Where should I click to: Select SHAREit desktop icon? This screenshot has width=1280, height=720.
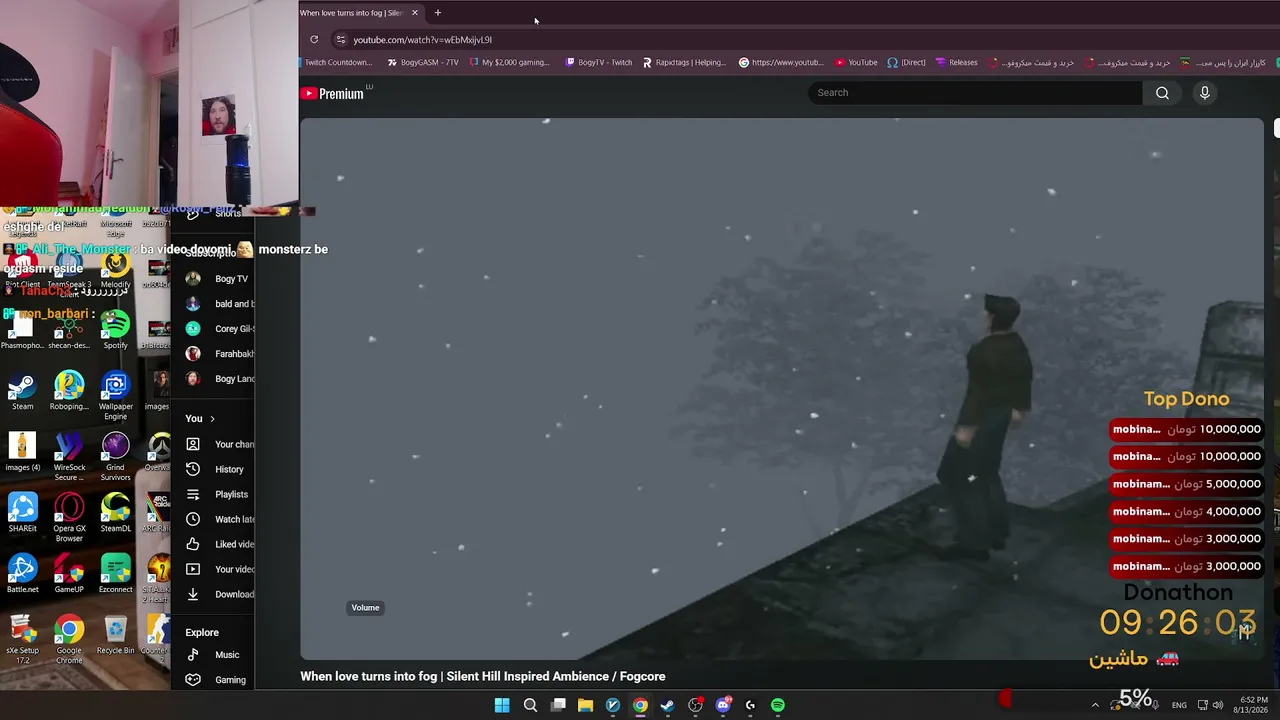(23, 513)
